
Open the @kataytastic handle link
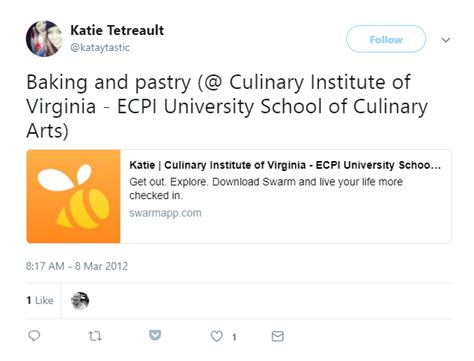[x=100, y=48]
